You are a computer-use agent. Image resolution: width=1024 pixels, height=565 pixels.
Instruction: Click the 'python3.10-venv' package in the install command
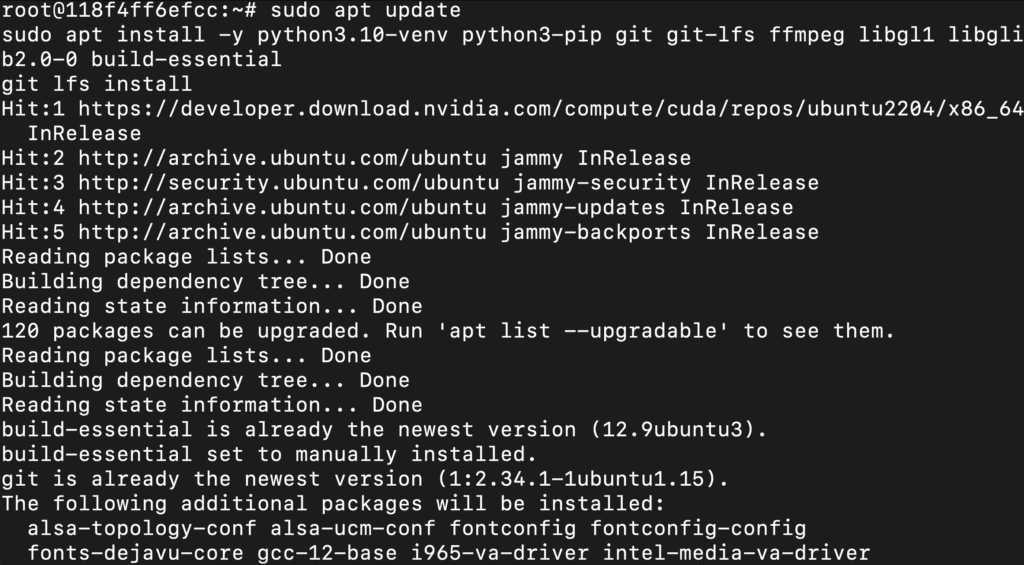[x=353, y=35]
